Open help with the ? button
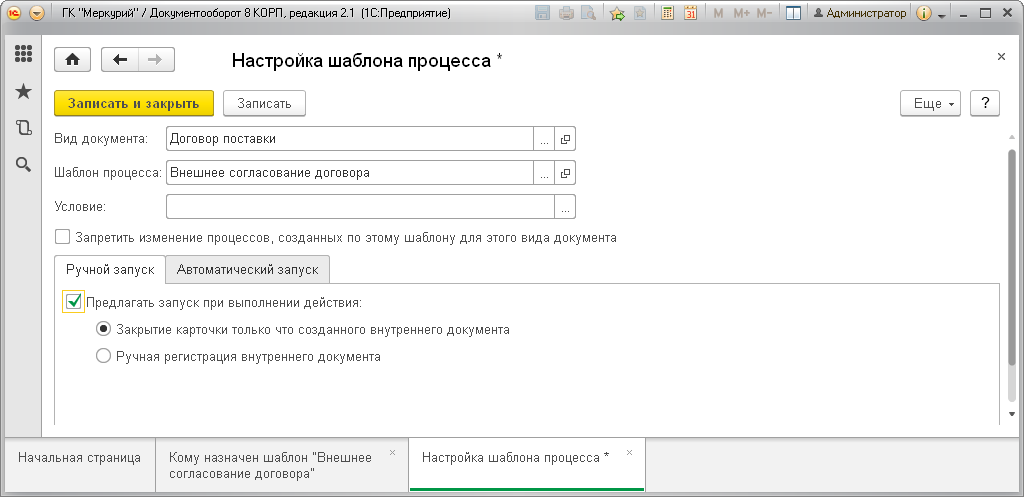 coord(985,103)
